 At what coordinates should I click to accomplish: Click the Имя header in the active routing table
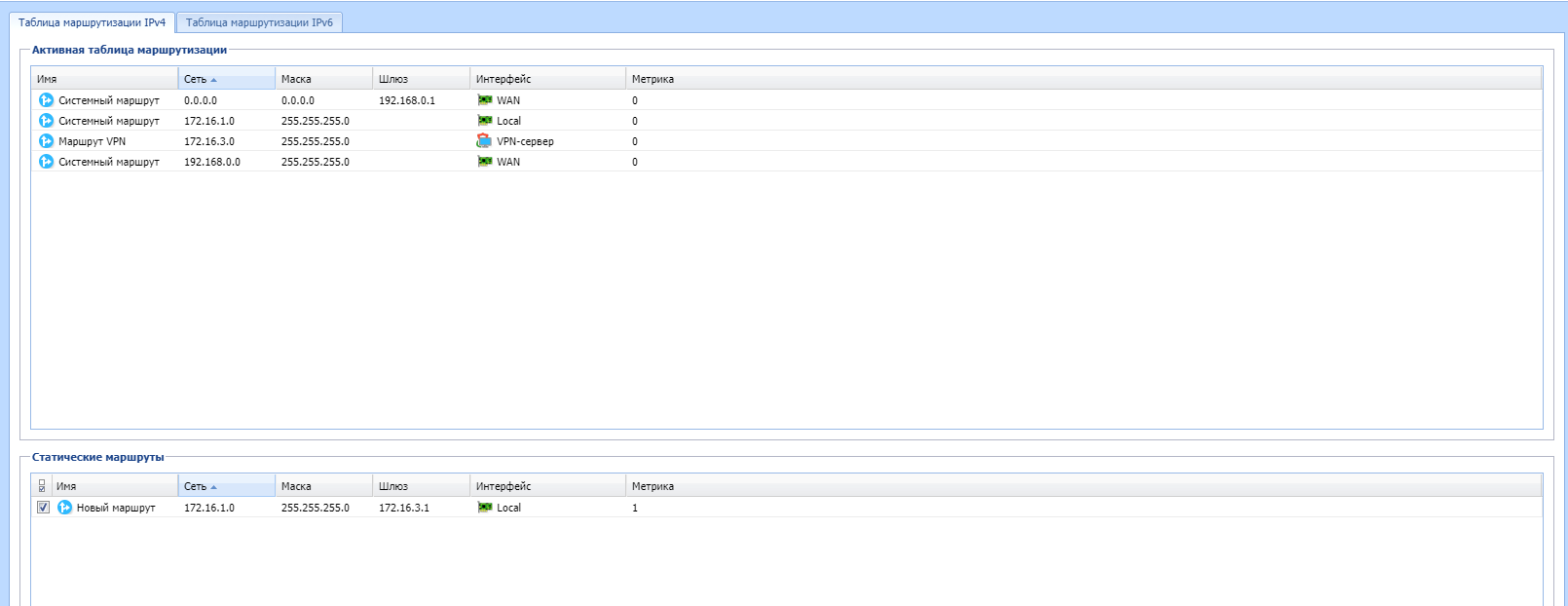coord(104,79)
